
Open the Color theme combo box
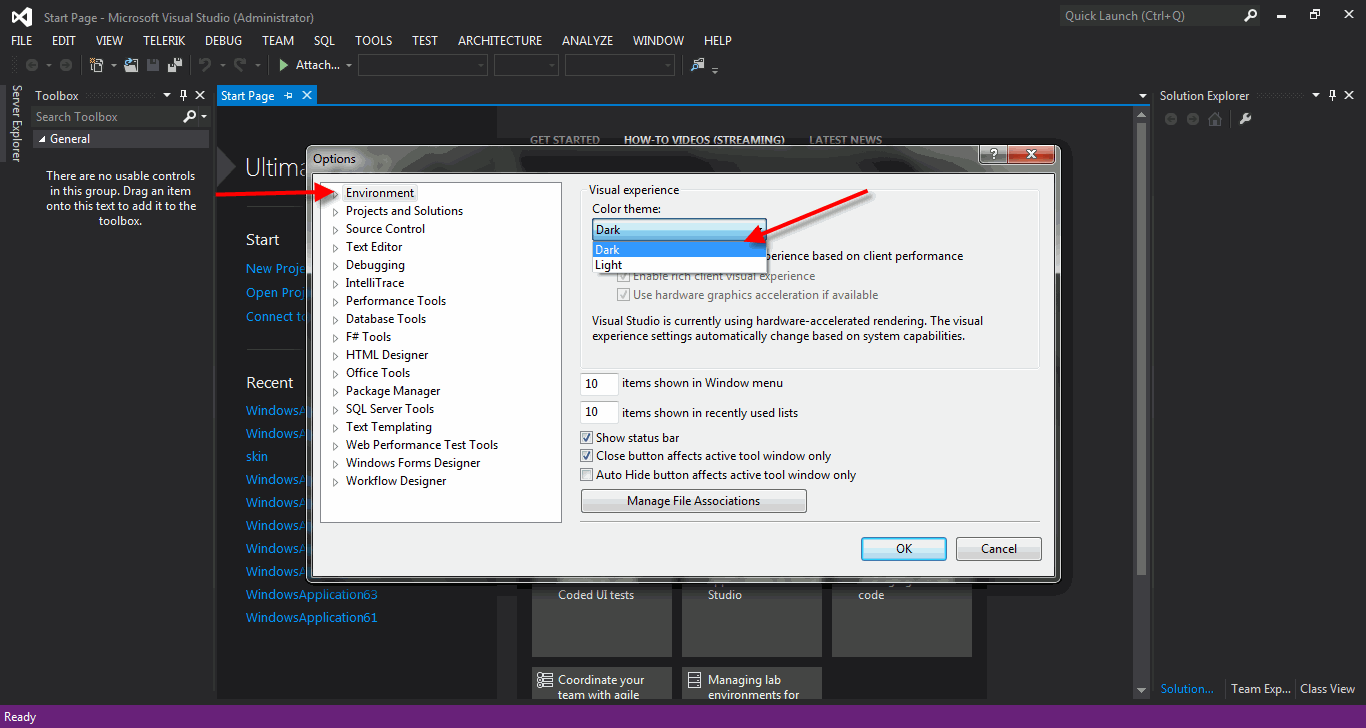click(679, 230)
